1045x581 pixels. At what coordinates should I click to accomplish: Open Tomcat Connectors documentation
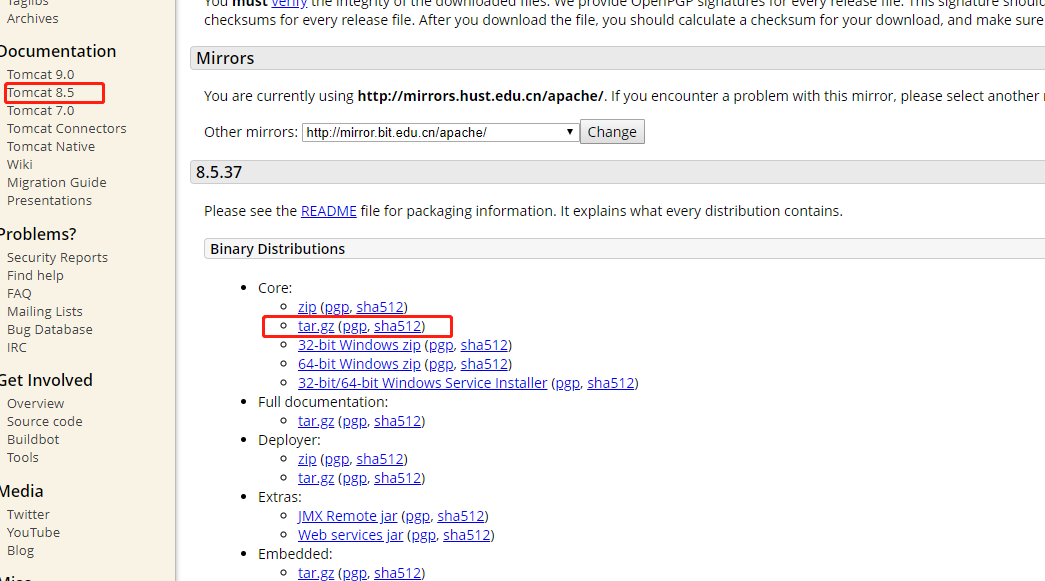click(67, 129)
